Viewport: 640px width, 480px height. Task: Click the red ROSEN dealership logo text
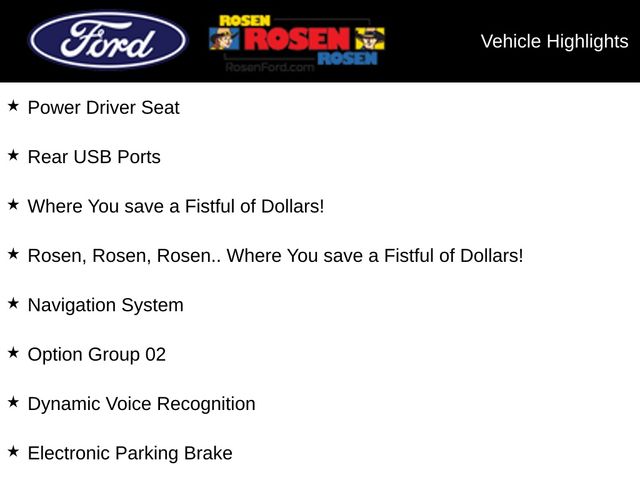pyautogui.click(x=297, y=38)
